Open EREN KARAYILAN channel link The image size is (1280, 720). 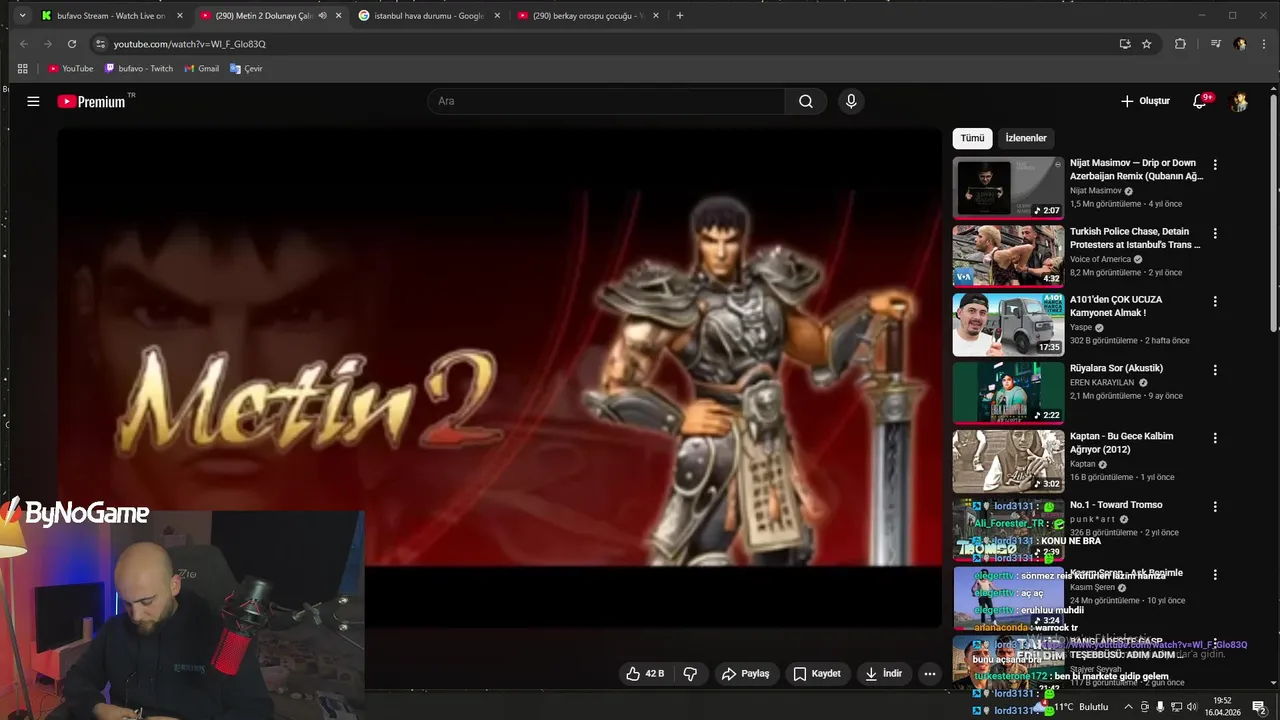click(x=1104, y=382)
